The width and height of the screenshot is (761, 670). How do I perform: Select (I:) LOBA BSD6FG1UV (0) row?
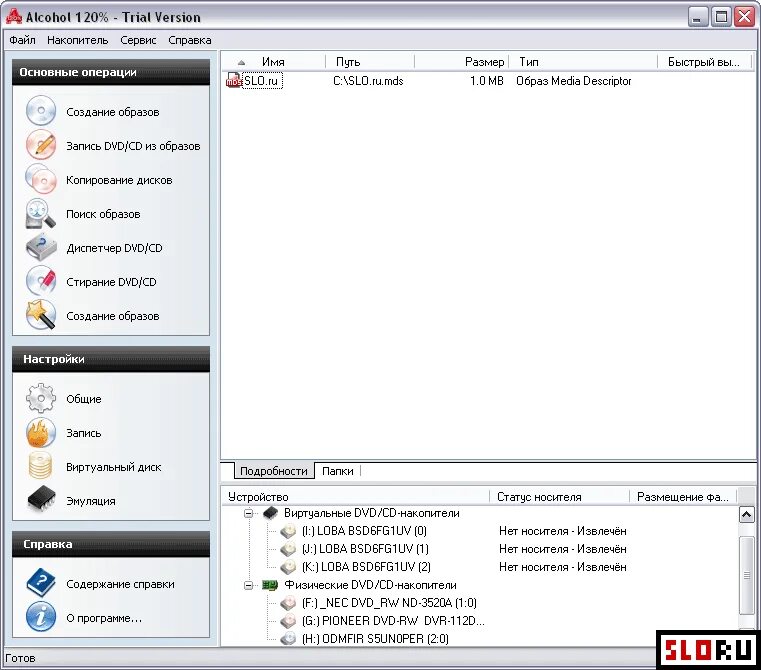(x=364, y=531)
